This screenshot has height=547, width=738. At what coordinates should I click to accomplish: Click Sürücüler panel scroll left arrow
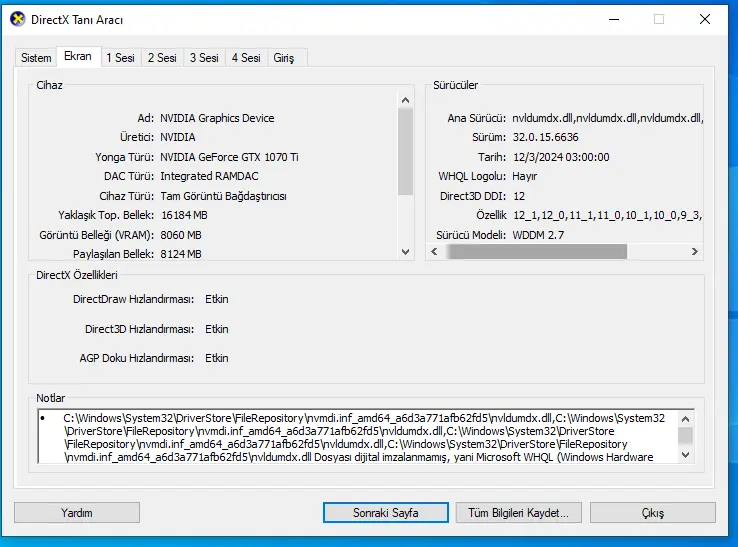(x=434, y=252)
